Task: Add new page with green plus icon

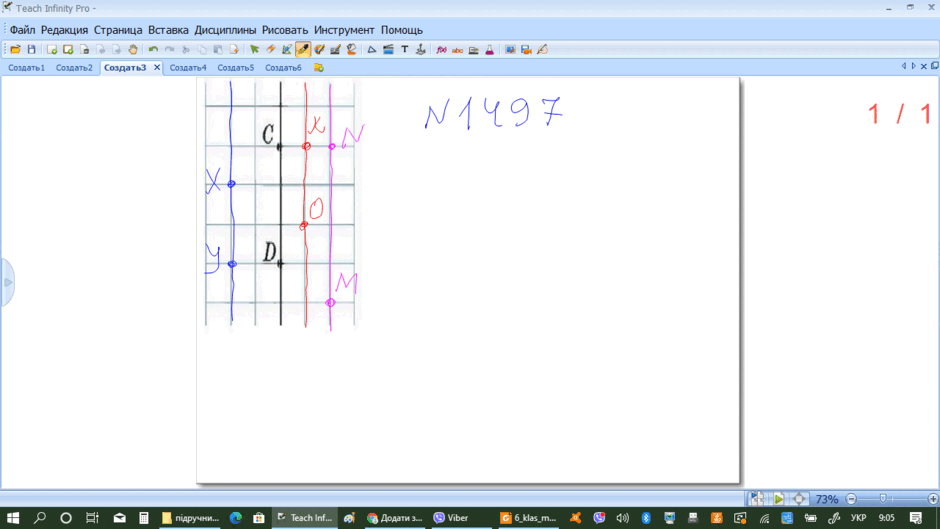Action: click(52, 50)
